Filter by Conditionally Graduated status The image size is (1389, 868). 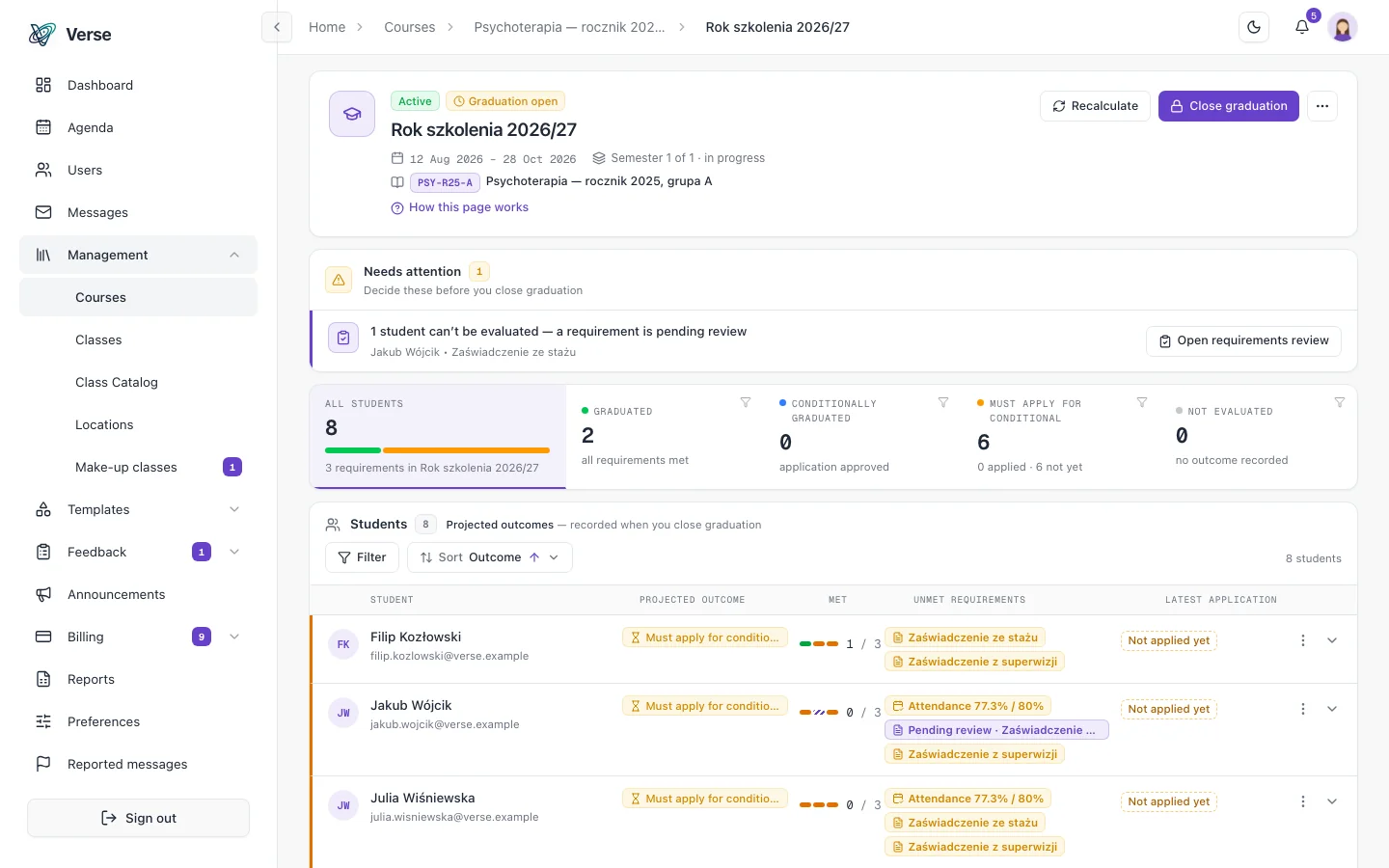pyautogui.click(x=943, y=402)
